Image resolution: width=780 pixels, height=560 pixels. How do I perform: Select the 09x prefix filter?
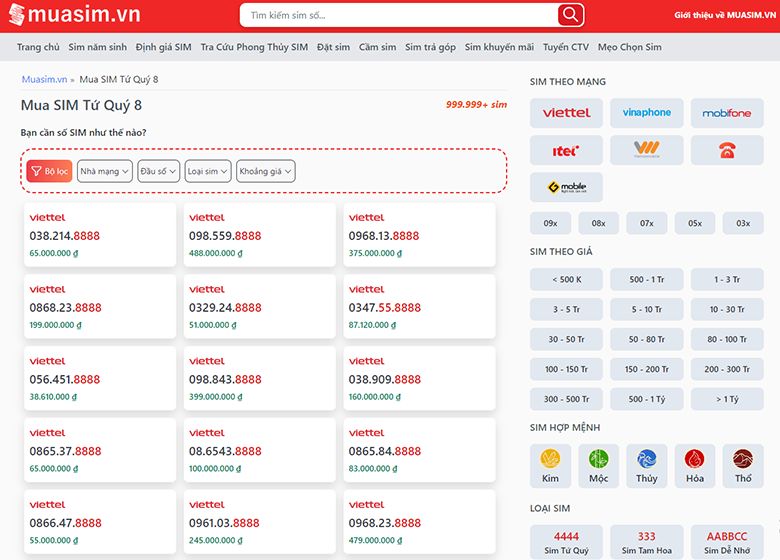click(x=550, y=223)
